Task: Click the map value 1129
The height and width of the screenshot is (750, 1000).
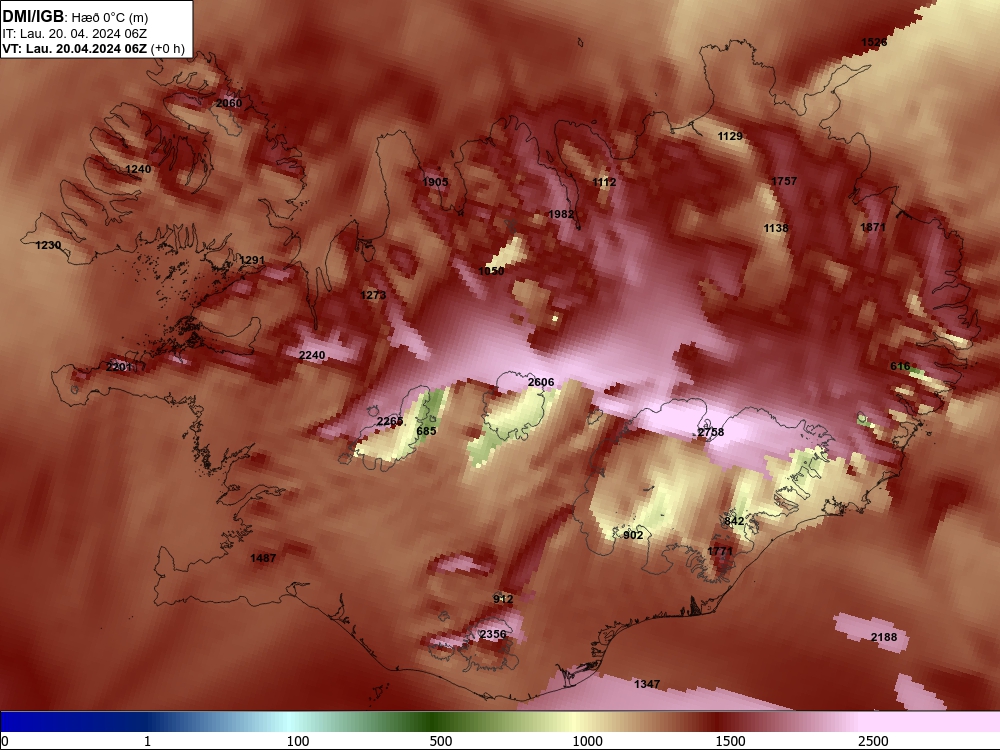Action: point(730,136)
